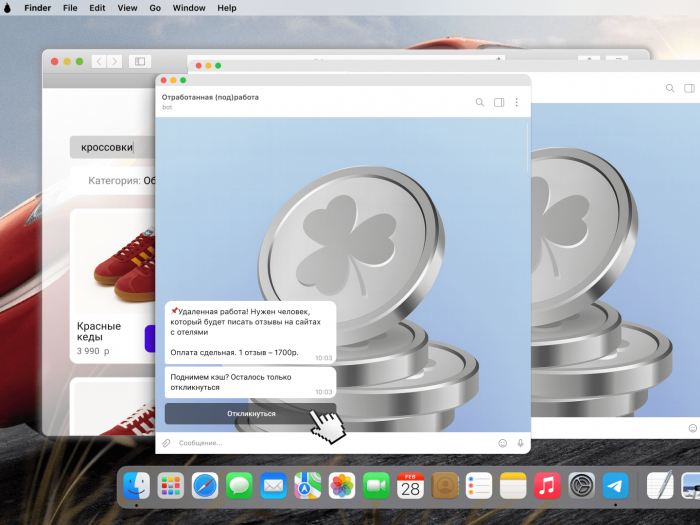Open the Music app in the Dock
Viewport: 700px width, 525px height.
click(547, 485)
